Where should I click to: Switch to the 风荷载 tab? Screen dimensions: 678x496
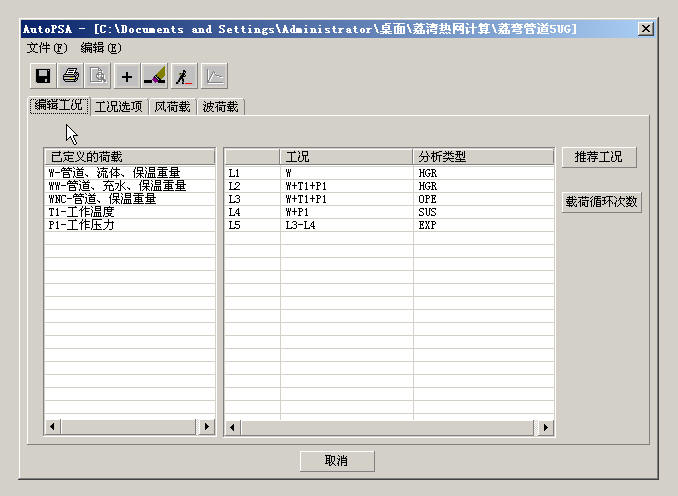click(x=172, y=107)
